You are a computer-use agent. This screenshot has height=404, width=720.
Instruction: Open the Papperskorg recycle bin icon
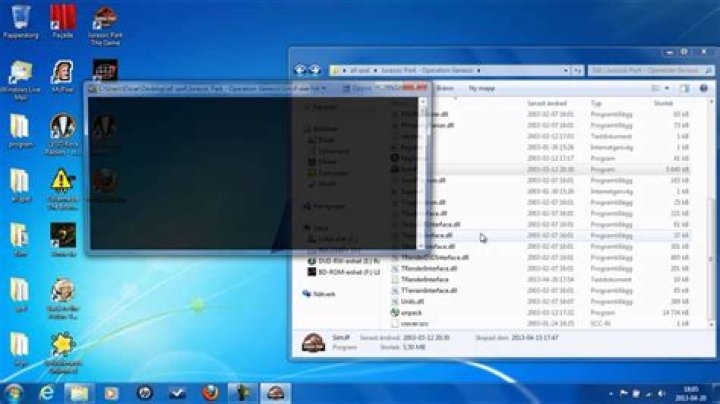[19, 17]
